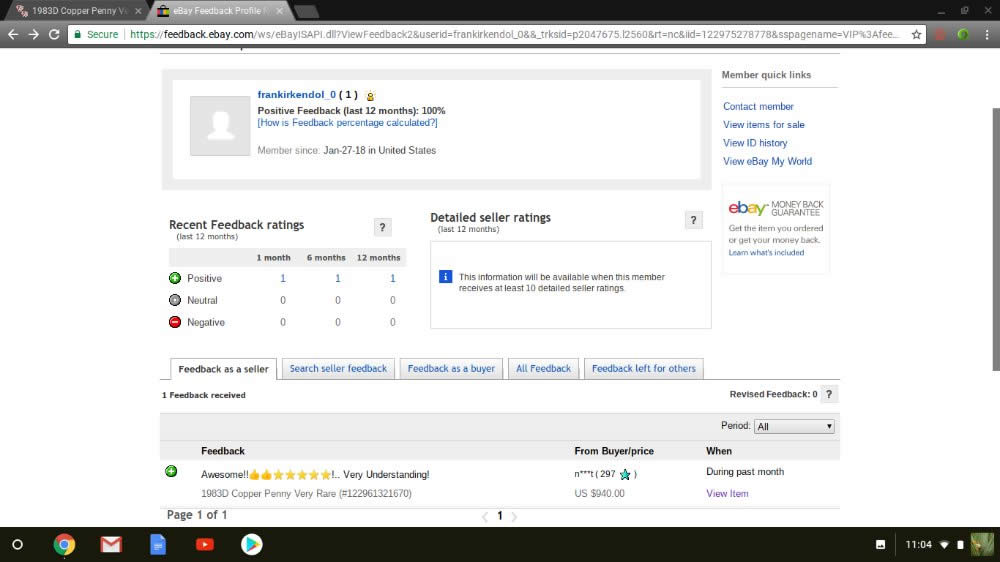The height and width of the screenshot is (562, 1000).
Task: Click the eBay Money Back Guarantee logo
Action: pyautogui.click(x=776, y=208)
